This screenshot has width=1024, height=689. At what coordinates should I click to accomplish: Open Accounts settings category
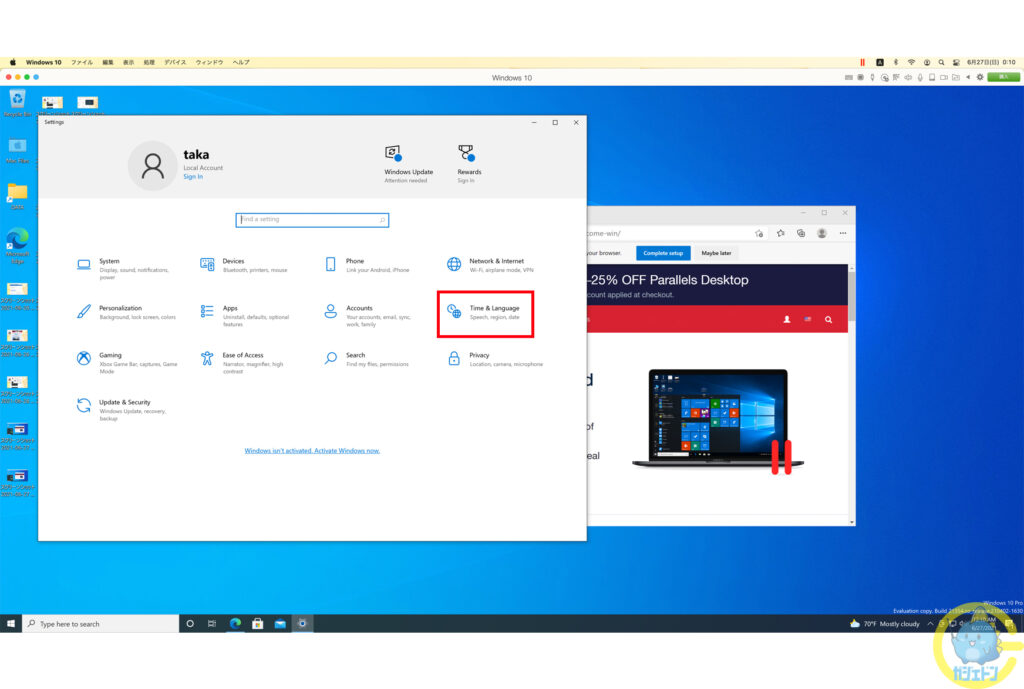tap(368, 315)
